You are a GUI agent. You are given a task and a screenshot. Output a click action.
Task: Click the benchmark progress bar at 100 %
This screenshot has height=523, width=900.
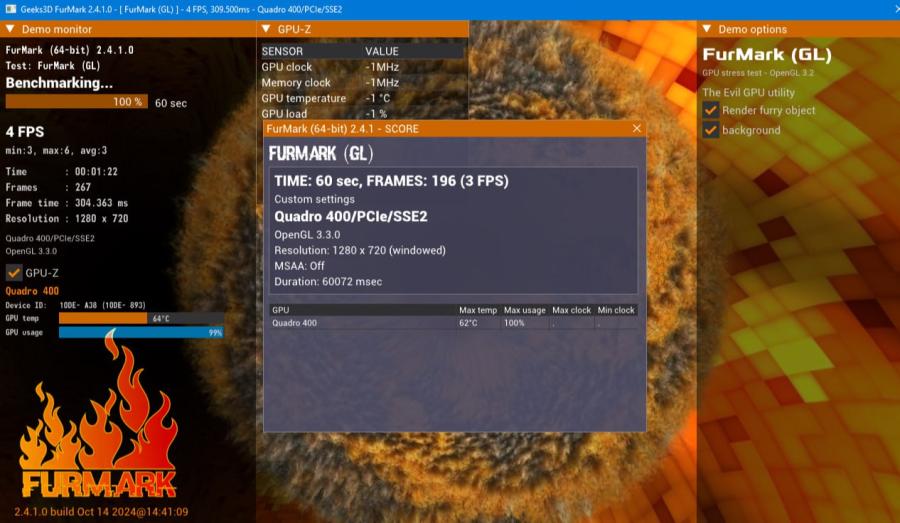pos(76,102)
